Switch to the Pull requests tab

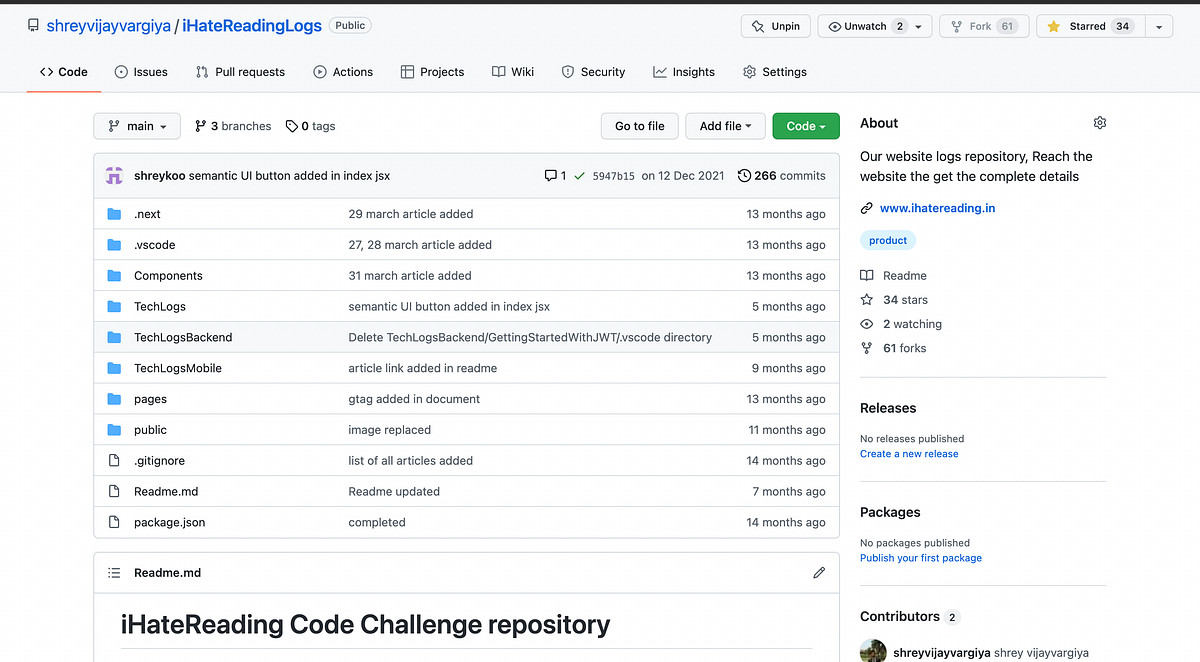point(240,71)
